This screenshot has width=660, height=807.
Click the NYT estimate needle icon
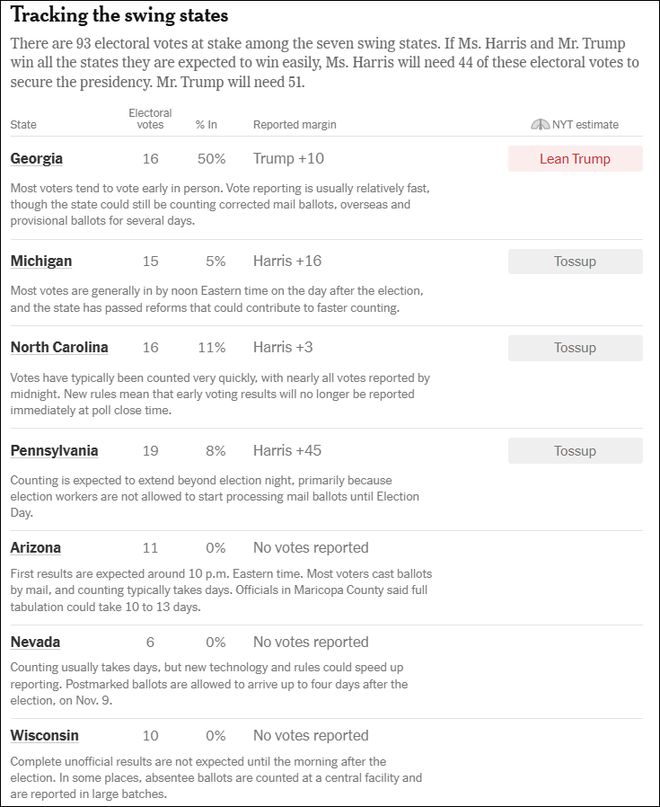click(x=540, y=125)
